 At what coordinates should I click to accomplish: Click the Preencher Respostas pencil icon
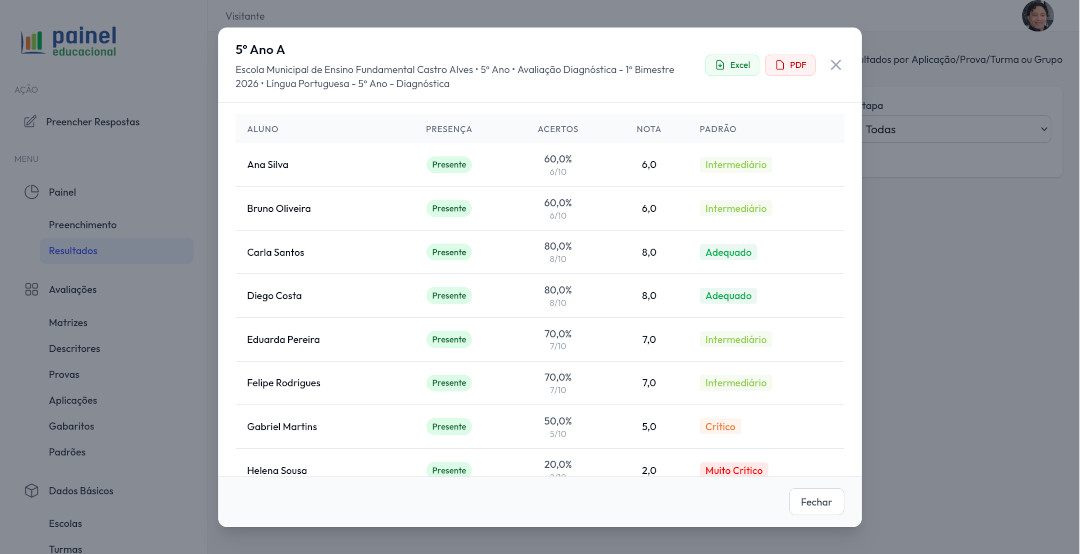pos(30,122)
